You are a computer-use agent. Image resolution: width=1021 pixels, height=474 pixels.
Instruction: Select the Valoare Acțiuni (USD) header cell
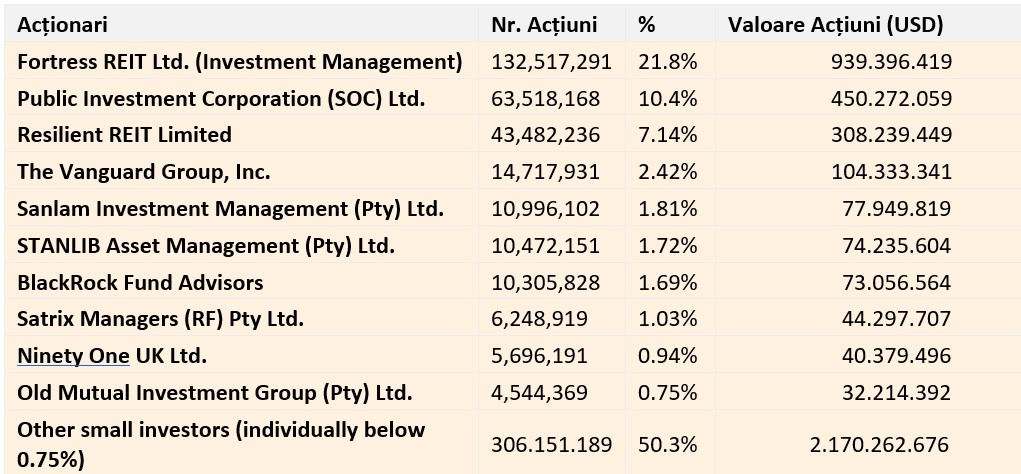835,25
